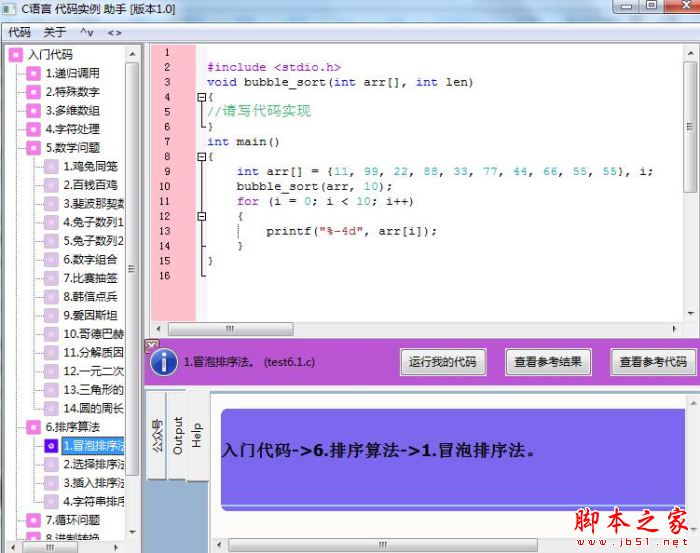Select the 4.字符串排序 tree item

(x=93, y=502)
